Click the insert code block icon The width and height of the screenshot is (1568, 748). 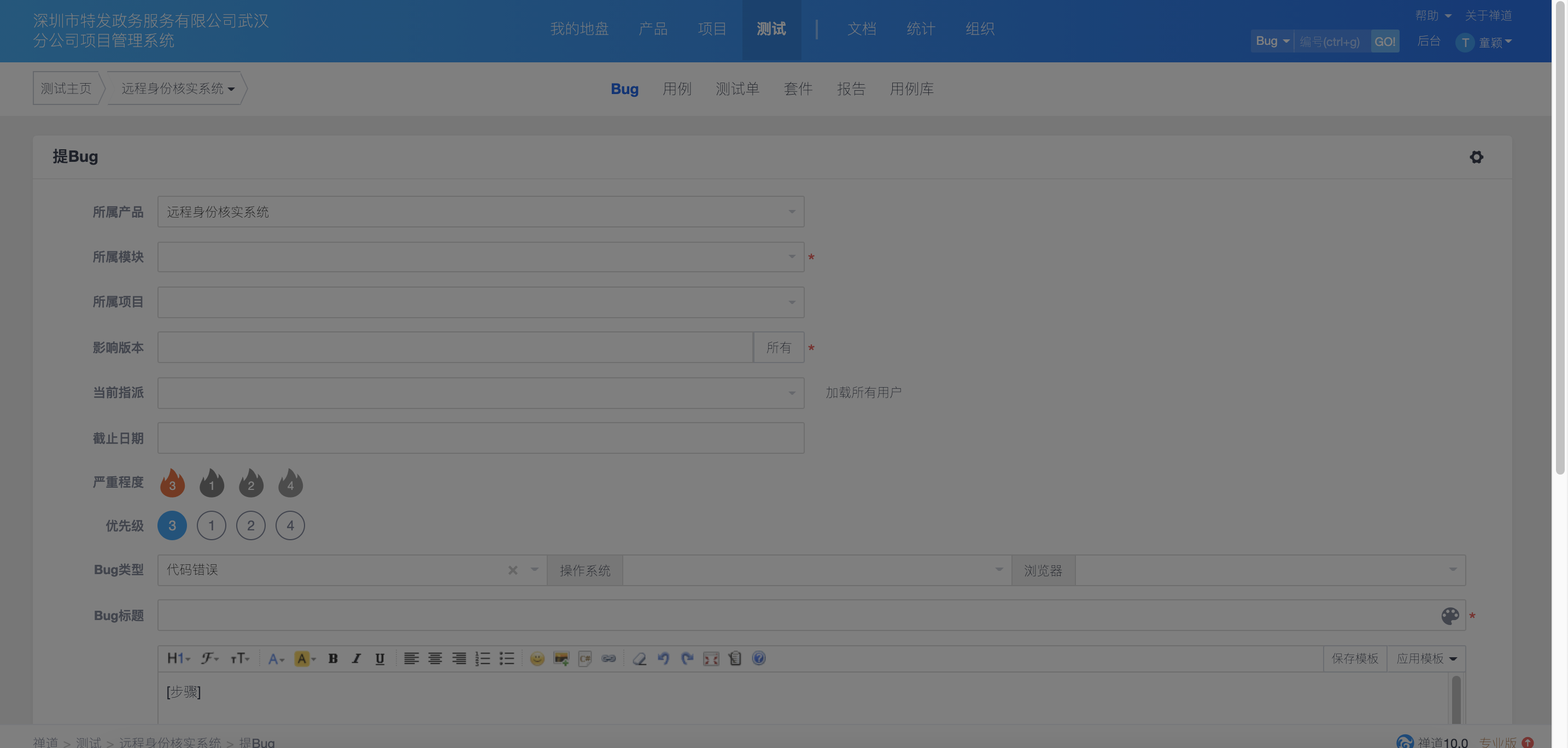pos(584,658)
